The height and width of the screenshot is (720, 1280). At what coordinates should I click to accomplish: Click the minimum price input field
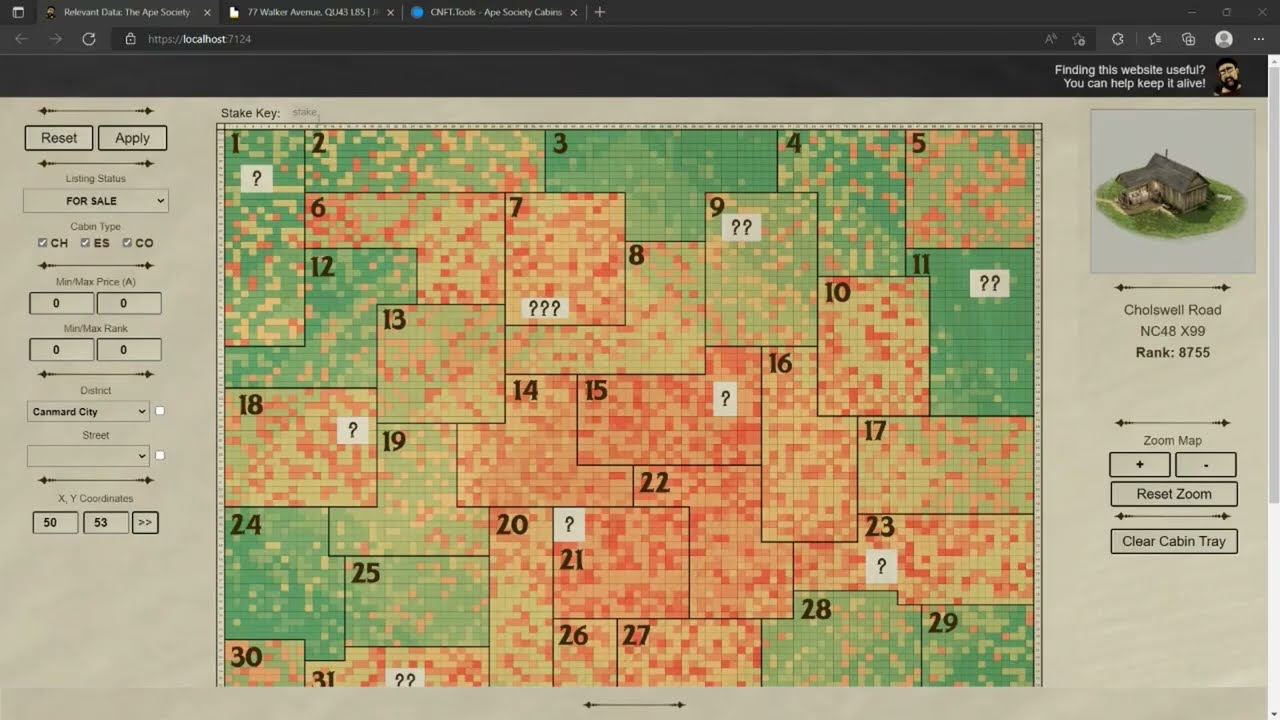pyautogui.click(x=62, y=303)
